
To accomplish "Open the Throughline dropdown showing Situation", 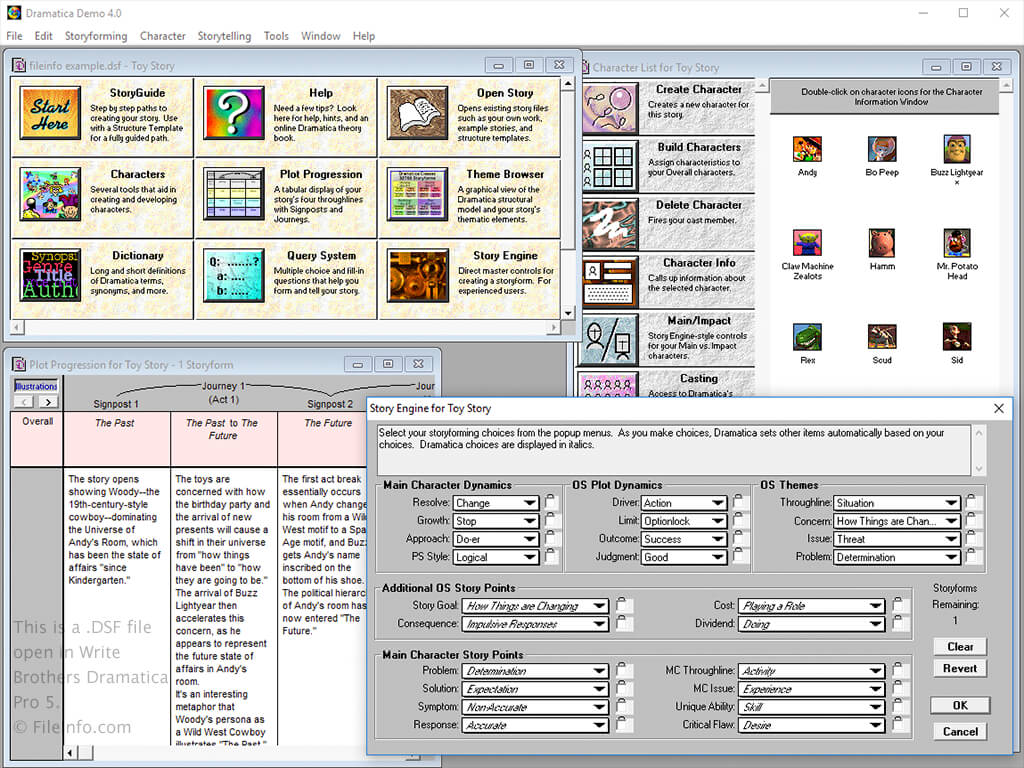I will [x=897, y=503].
